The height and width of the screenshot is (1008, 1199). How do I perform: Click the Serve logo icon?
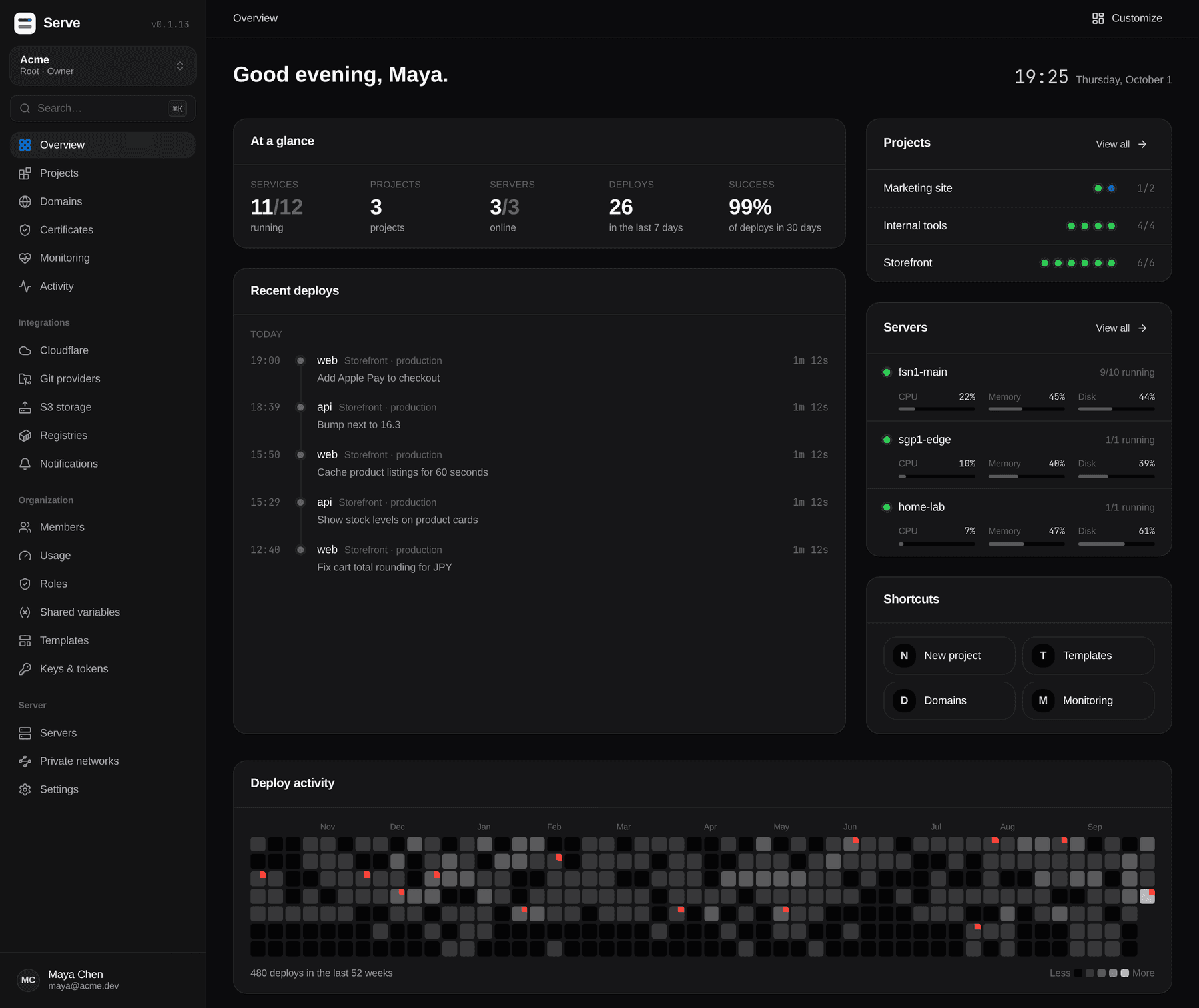coord(25,23)
